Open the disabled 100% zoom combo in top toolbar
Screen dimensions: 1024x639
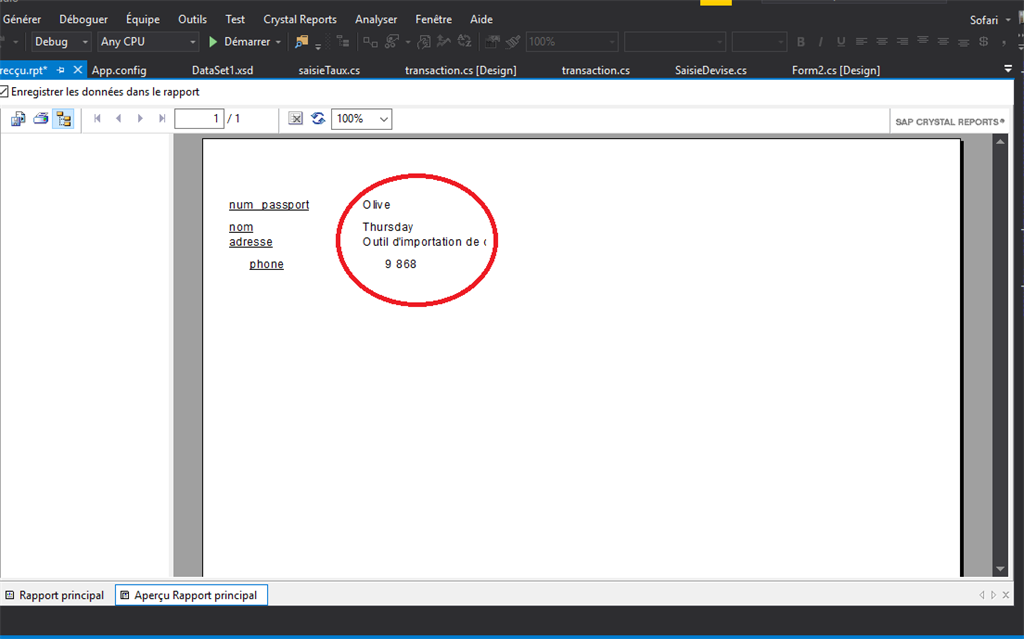click(x=571, y=42)
